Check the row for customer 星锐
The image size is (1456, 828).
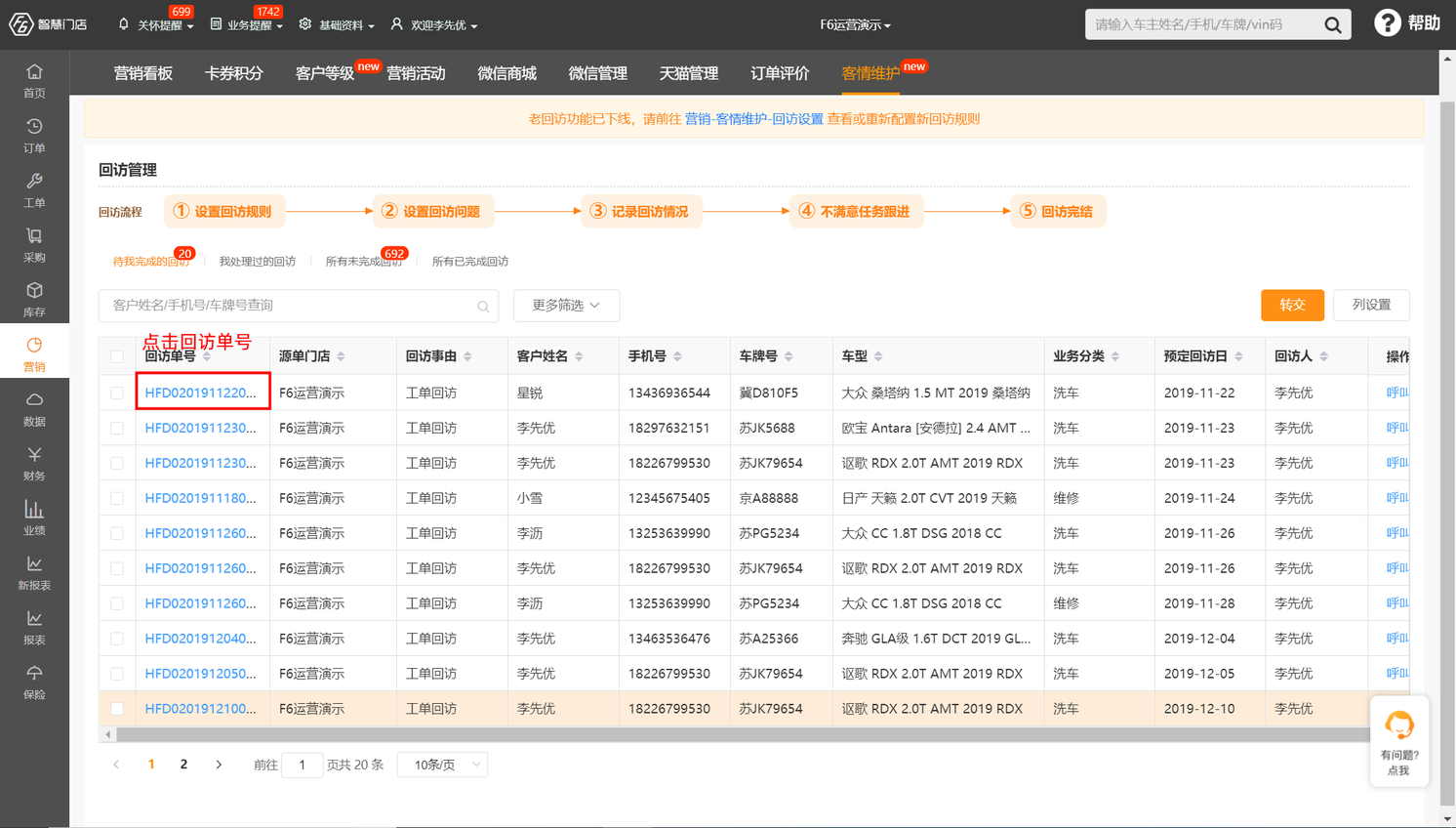[117, 393]
